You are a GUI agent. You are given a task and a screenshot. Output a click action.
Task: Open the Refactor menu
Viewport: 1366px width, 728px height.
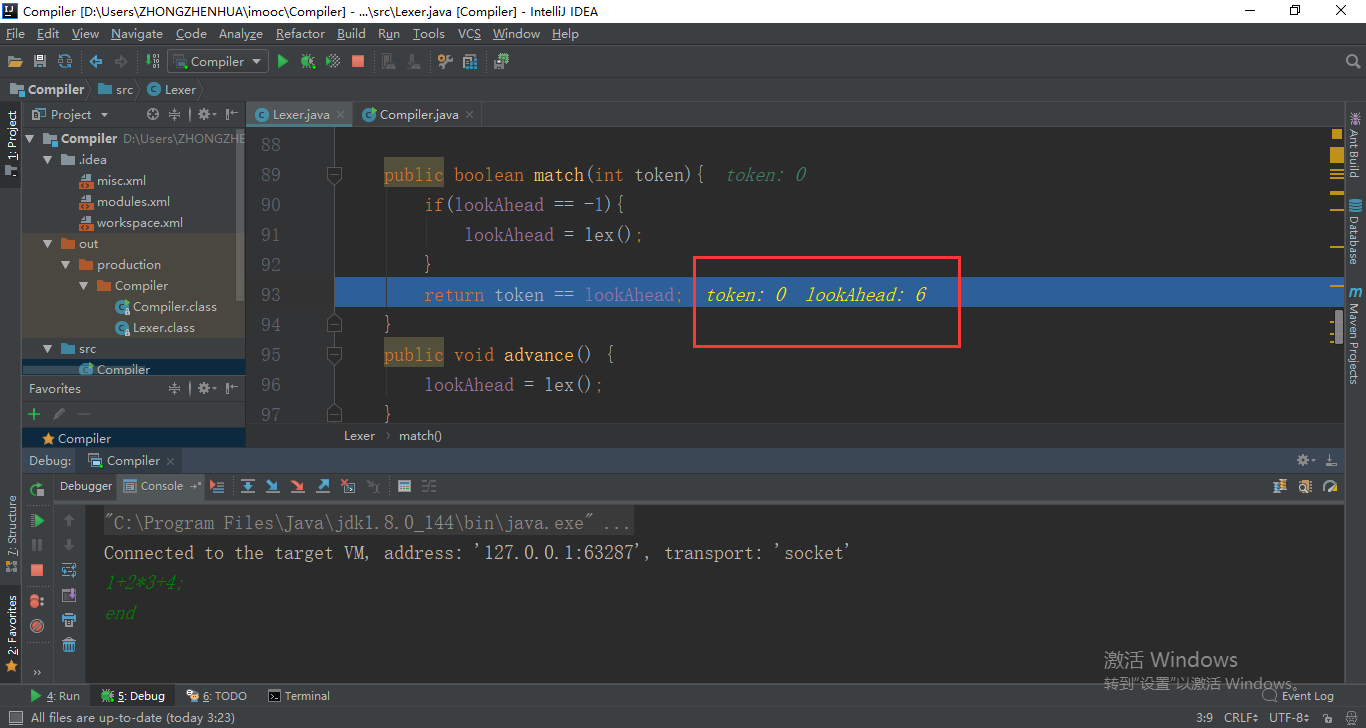(300, 33)
